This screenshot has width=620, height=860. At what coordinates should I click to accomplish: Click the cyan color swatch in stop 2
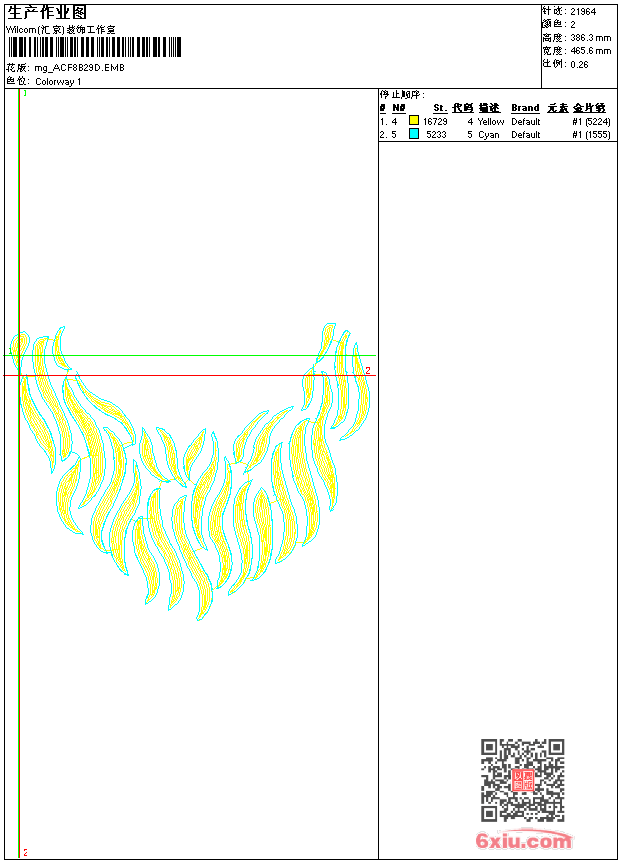click(414, 134)
